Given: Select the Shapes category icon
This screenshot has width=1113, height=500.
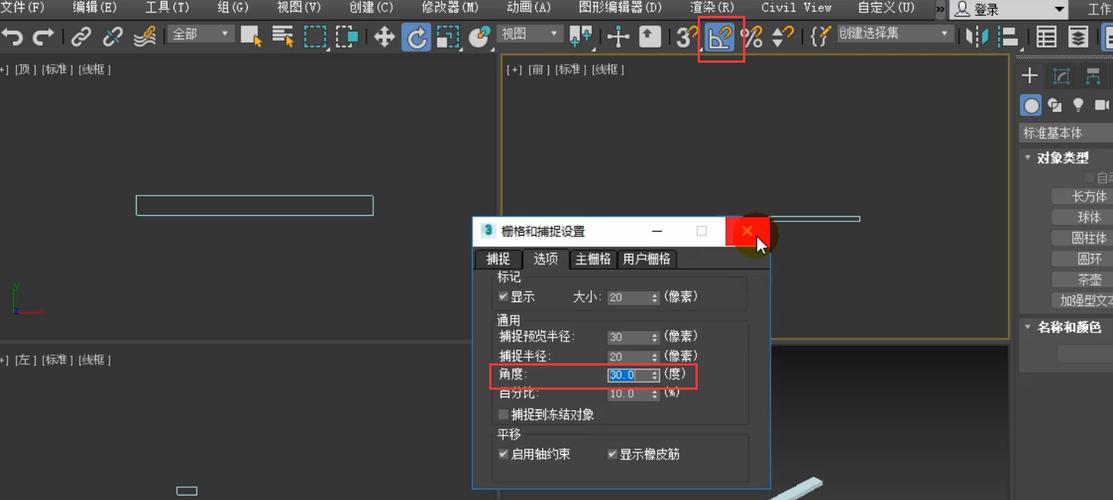Looking at the screenshot, I should tap(1055, 105).
